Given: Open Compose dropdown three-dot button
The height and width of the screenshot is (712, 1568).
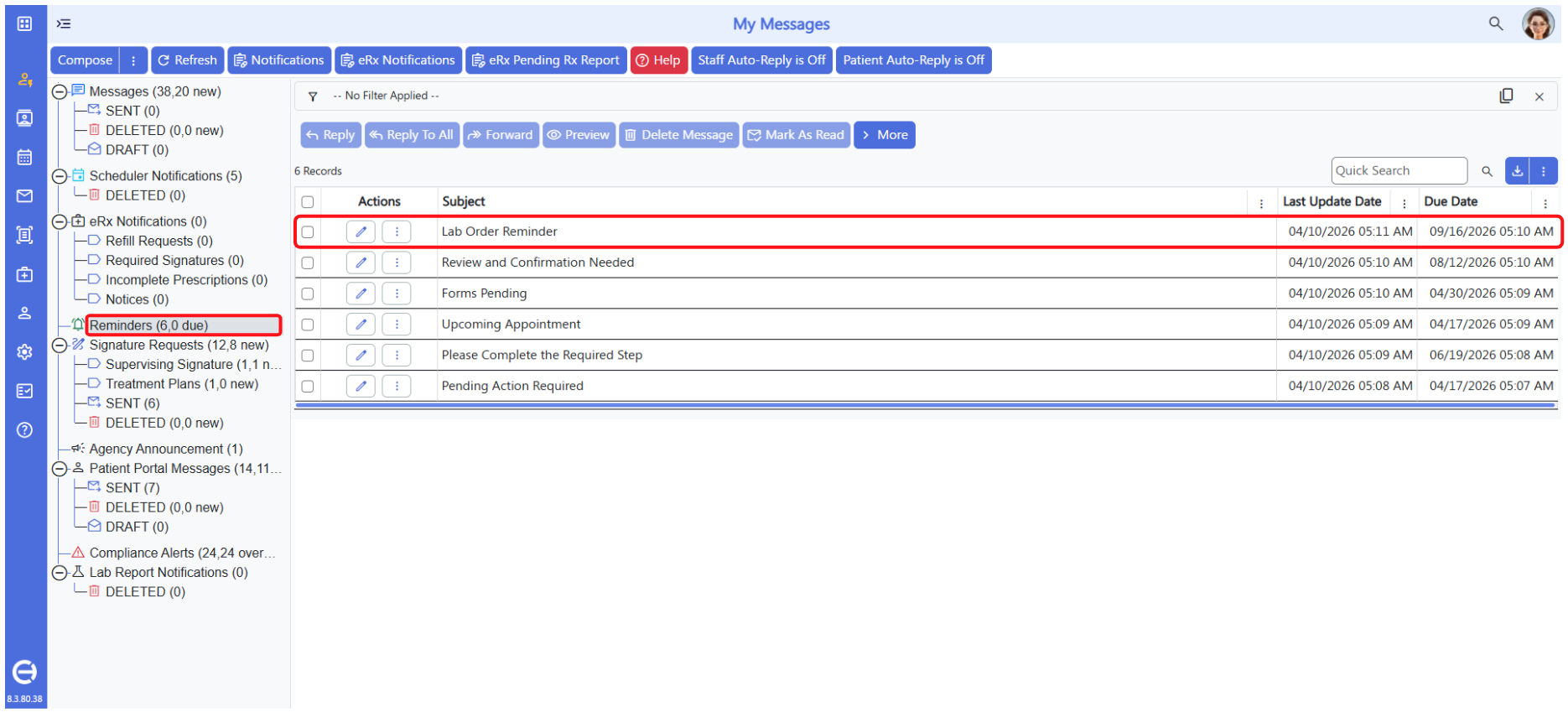Looking at the screenshot, I should coord(133,60).
